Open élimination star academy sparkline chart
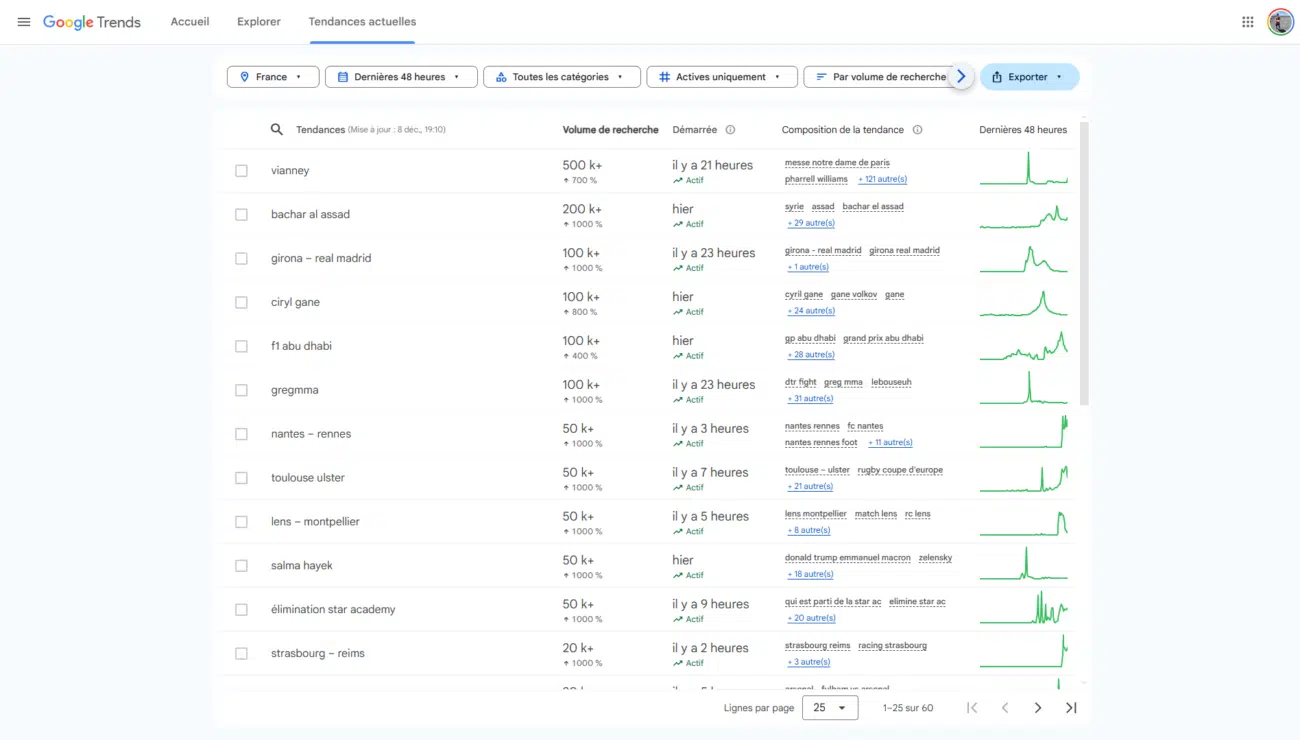1300x740 pixels. tap(1023, 609)
